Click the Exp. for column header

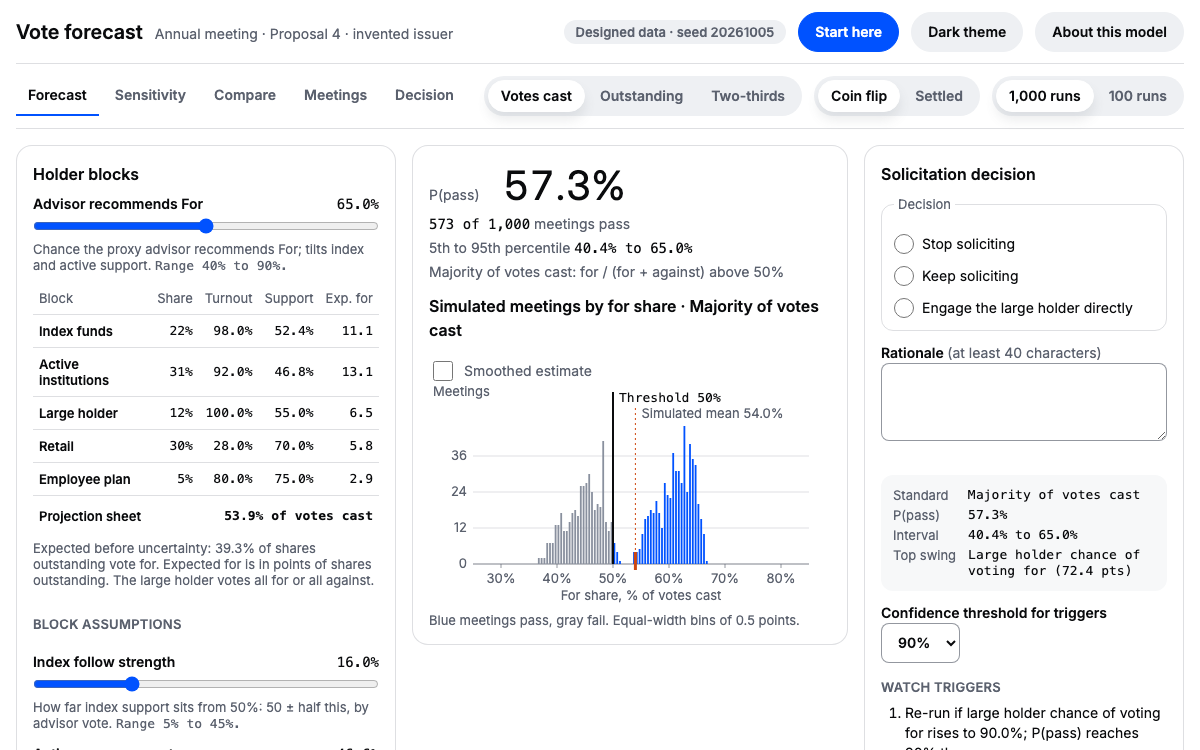click(x=350, y=298)
